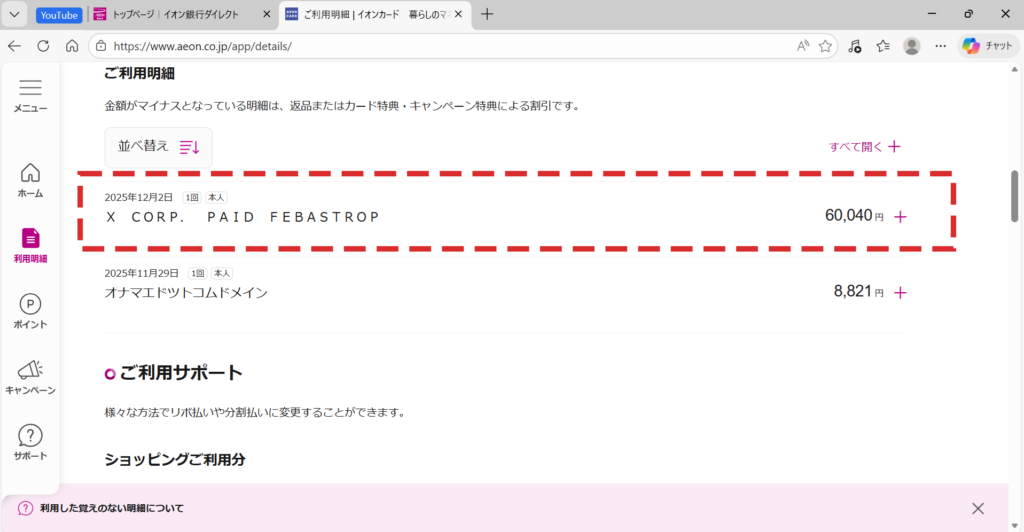Open Copilot チャット button
Screen dimensions: 1024x532
tap(988, 46)
